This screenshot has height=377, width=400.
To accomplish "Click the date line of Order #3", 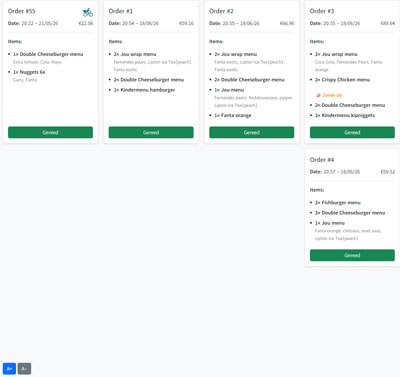I will [x=335, y=23].
